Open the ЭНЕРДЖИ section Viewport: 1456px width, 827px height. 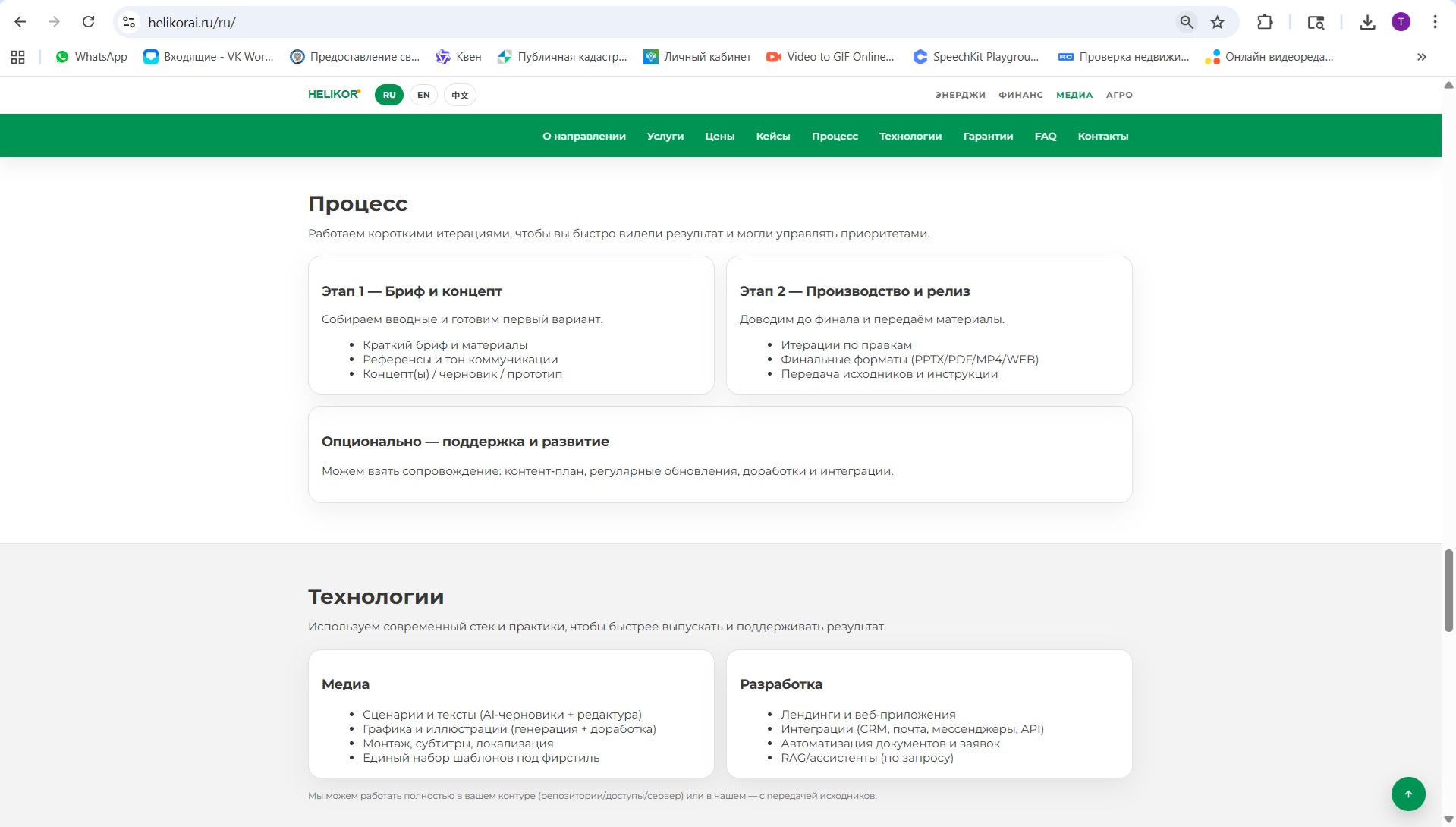(960, 95)
